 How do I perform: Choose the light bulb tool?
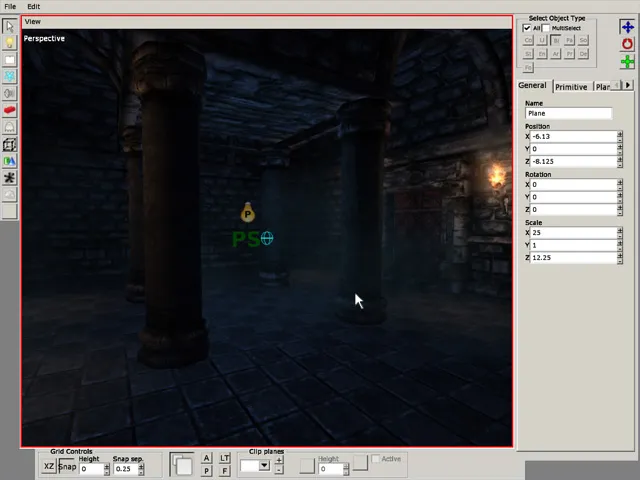pyautogui.click(x=10, y=43)
